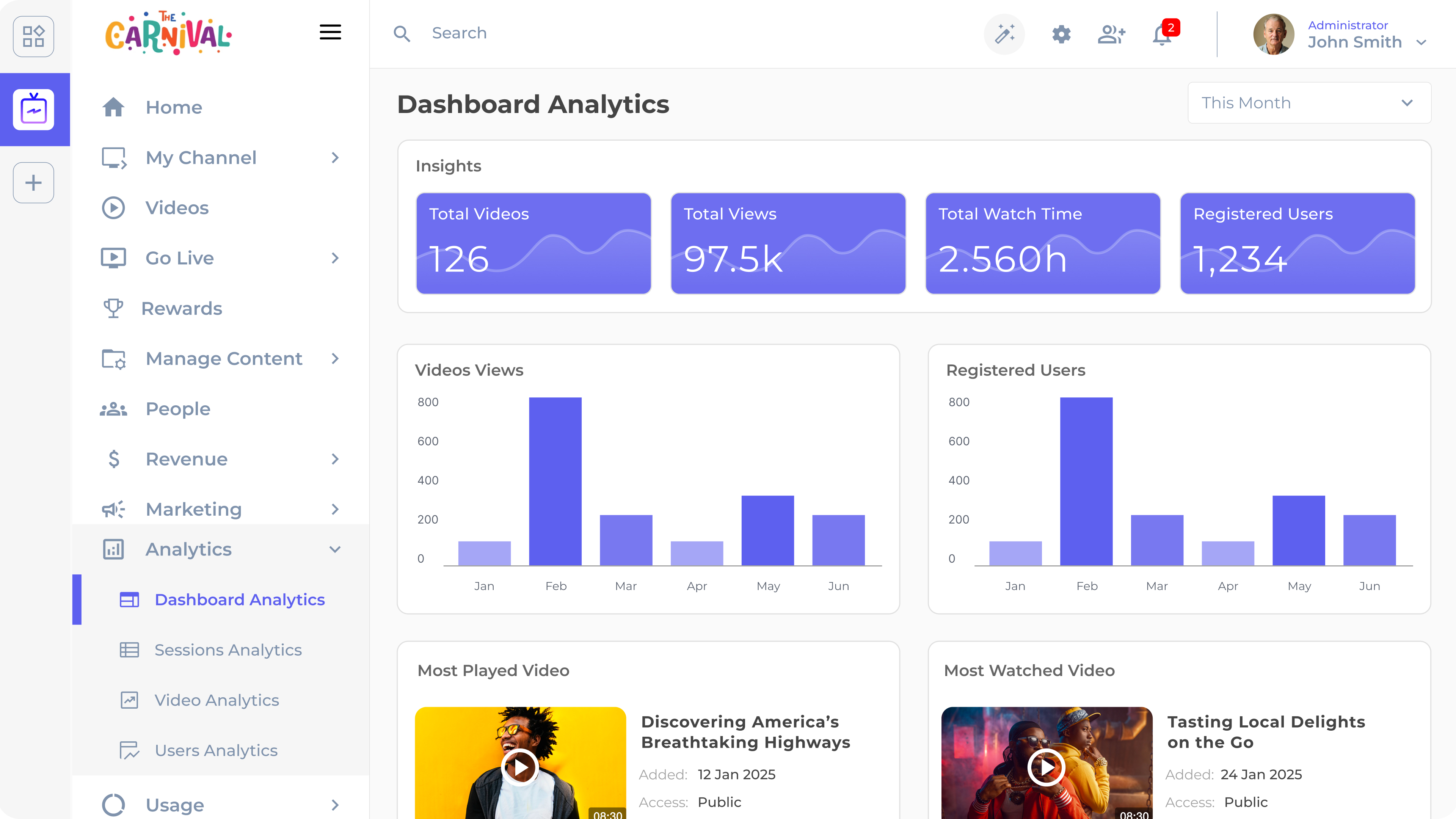Open the notifications bell
The image size is (1456, 819).
[x=1162, y=35]
